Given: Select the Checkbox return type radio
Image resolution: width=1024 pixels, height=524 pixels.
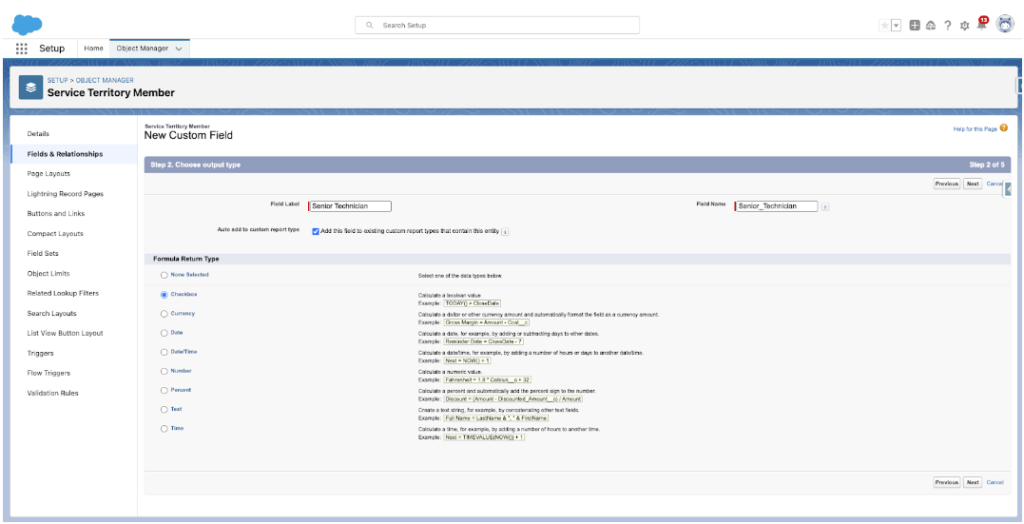Looking at the screenshot, I should click(x=164, y=295).
